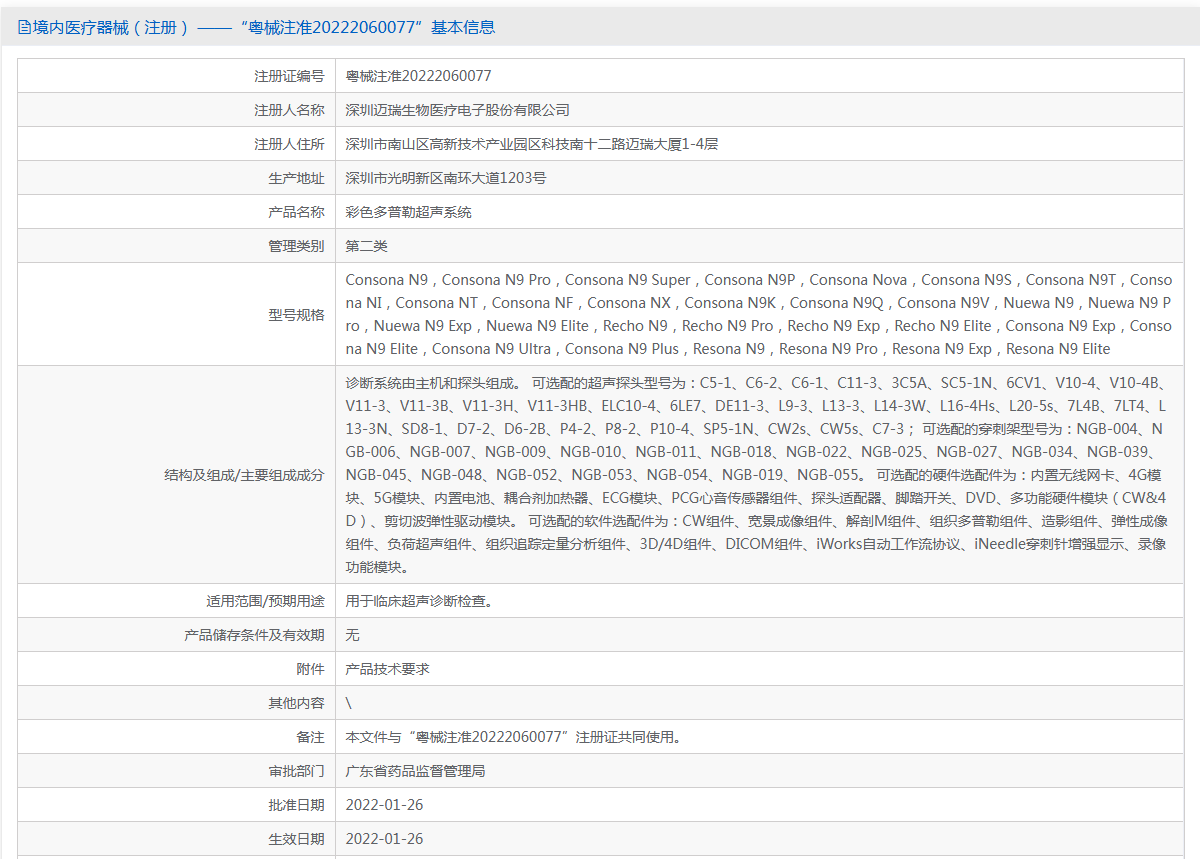
Task: Click the document icon beside the page title
Action: [x=25, y=28]
